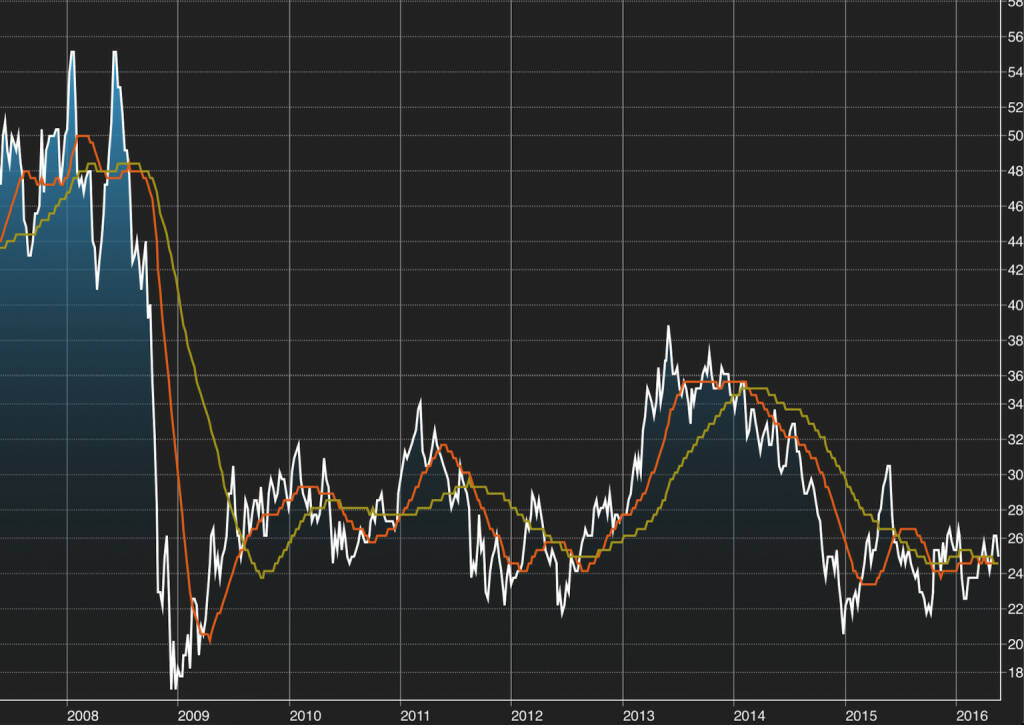1024x725 pixels.
Task: Select the 20 level on the right scale
Action: [1015, 644]
